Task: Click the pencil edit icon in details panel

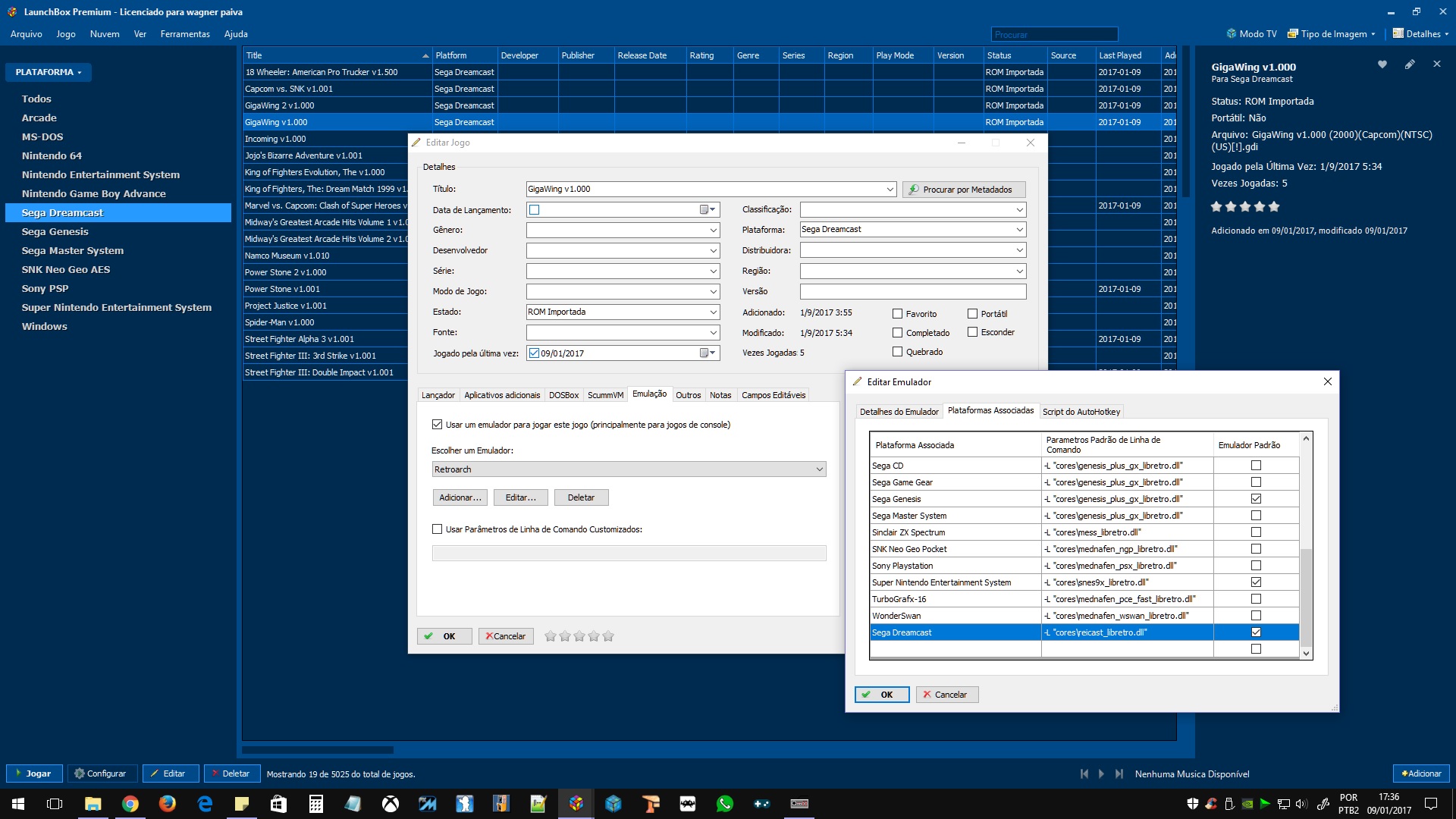Action: point(1410,64)
